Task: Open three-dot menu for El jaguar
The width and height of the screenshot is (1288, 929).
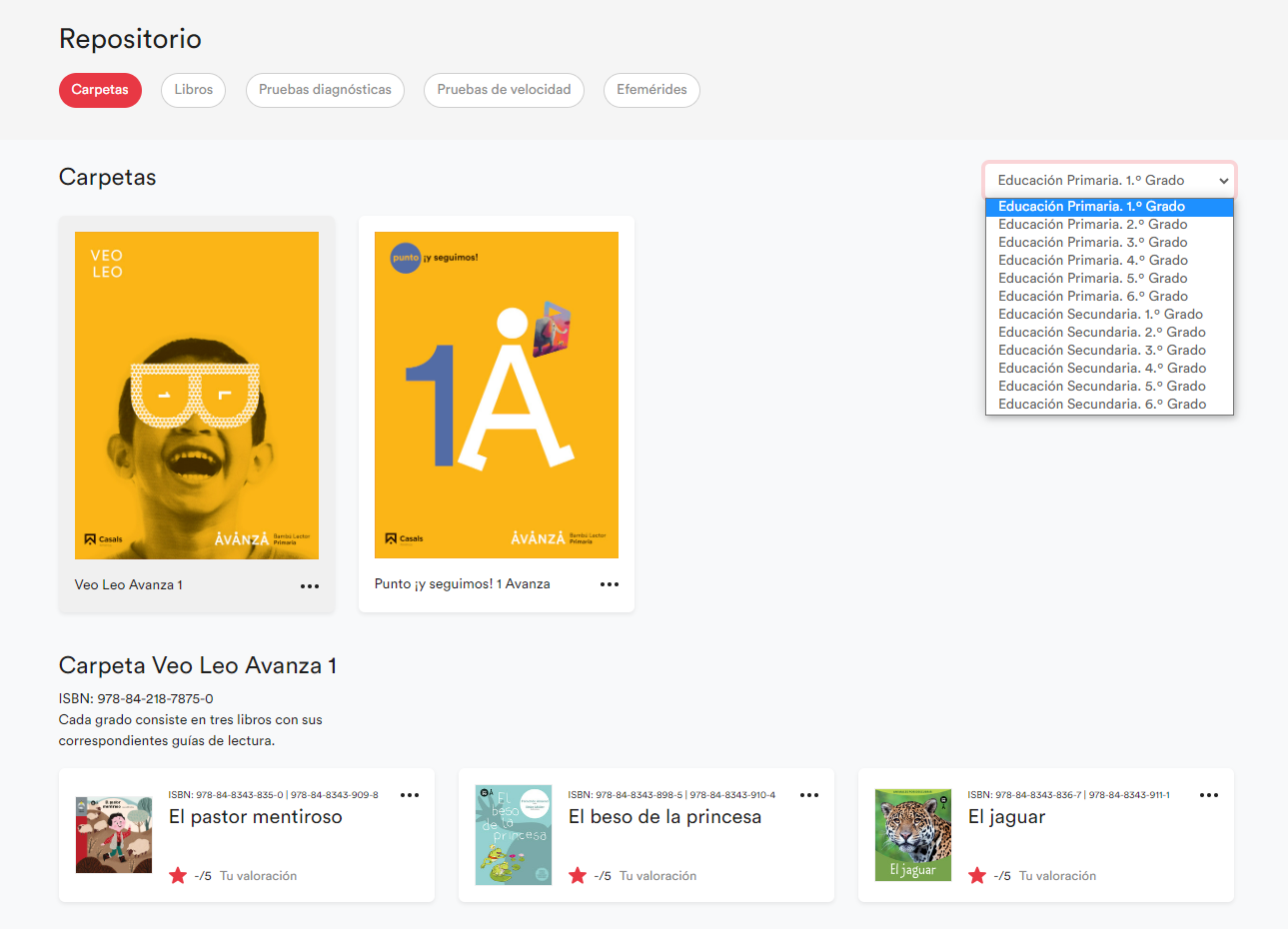Action: click(x=1209, y=795)
